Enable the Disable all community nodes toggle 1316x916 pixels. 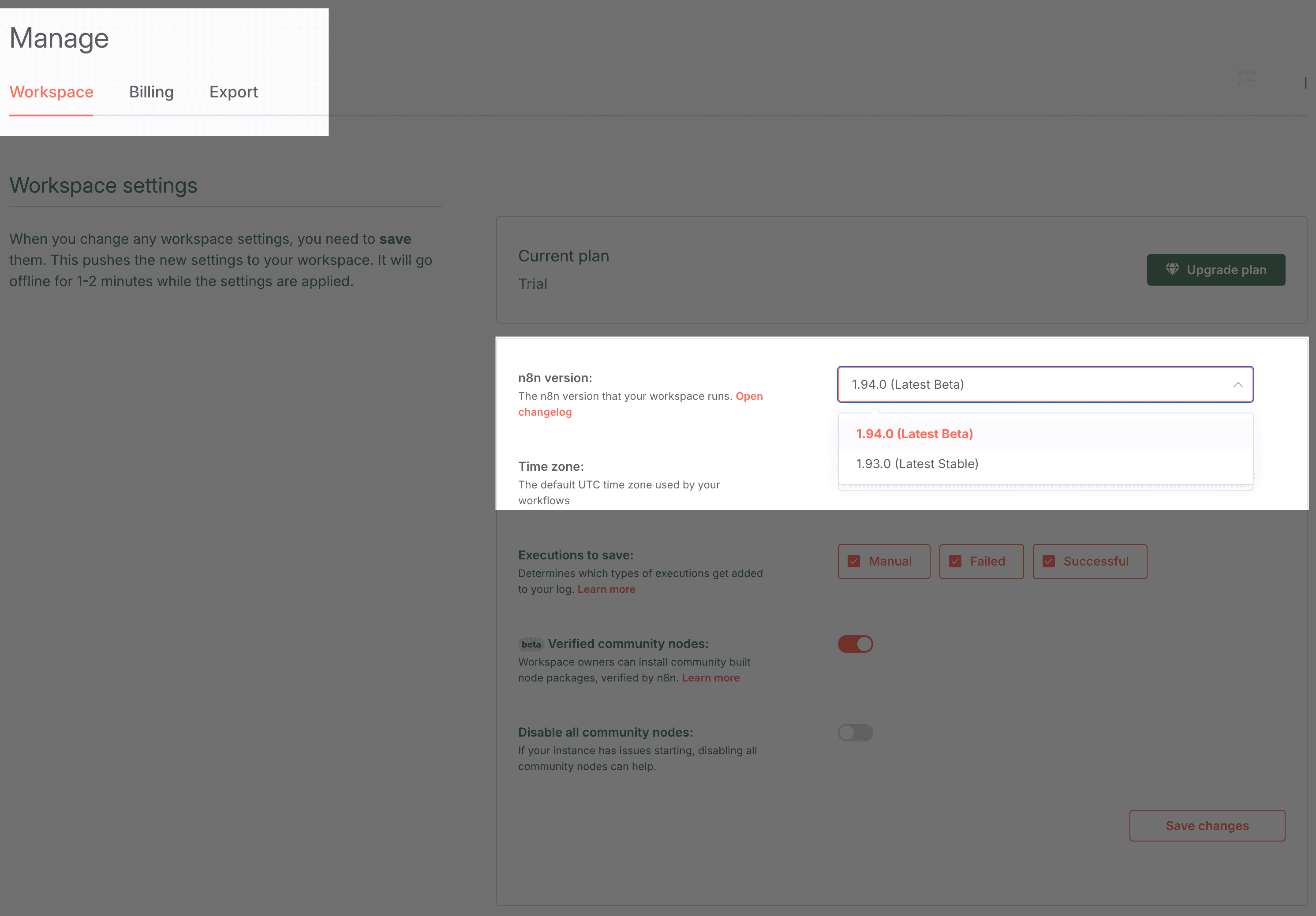(x=855, y=732)
